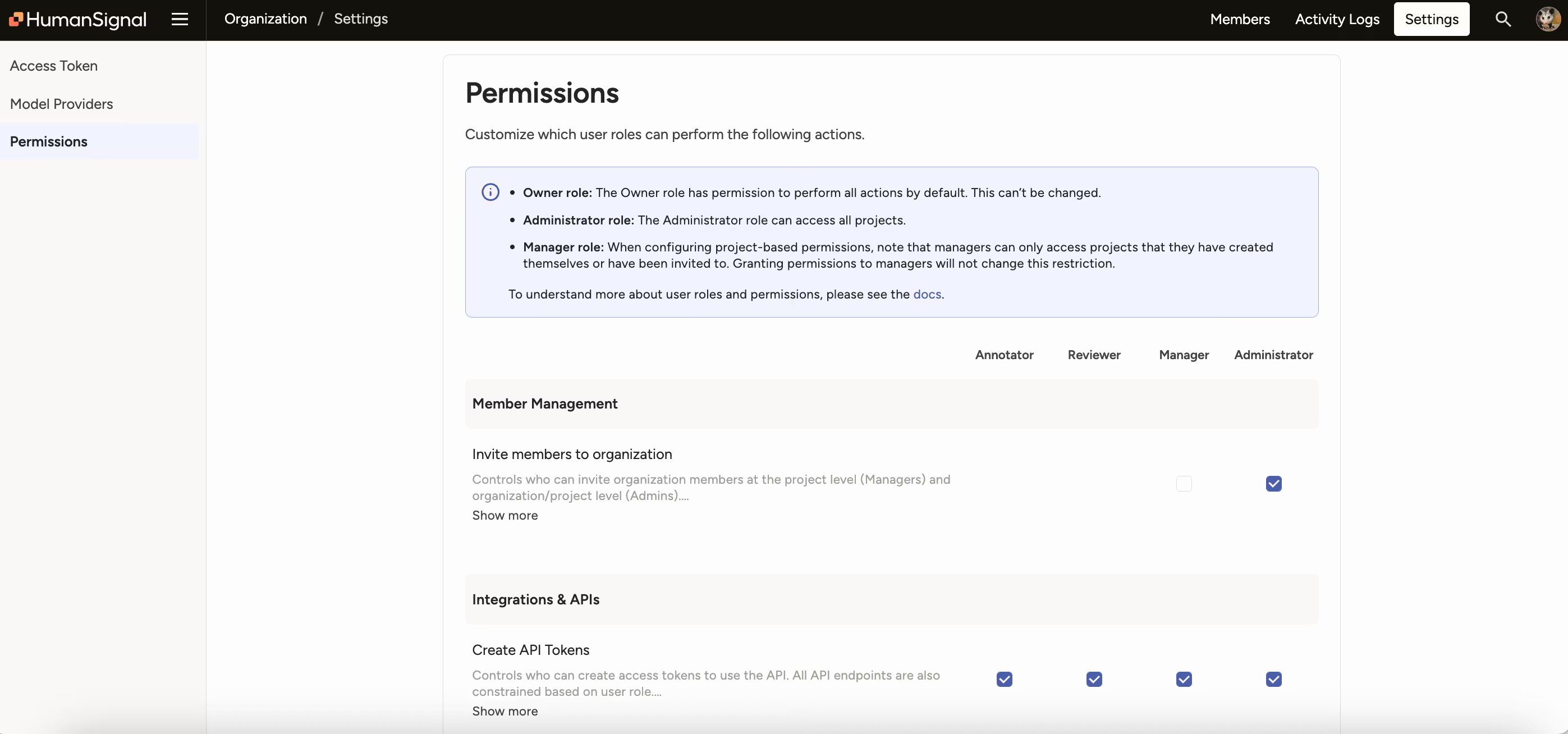This screenshot has height=734, width=1568.
Task: Expand Show more under Invite members
Action: tap(505, 515)
